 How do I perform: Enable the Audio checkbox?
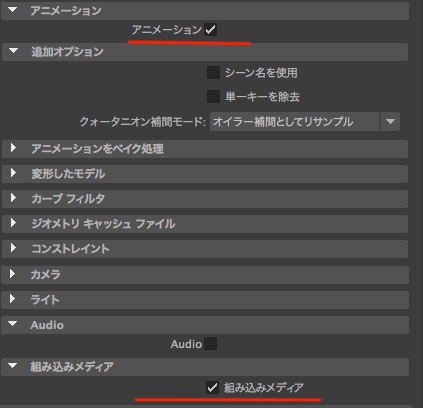[210, 344]
